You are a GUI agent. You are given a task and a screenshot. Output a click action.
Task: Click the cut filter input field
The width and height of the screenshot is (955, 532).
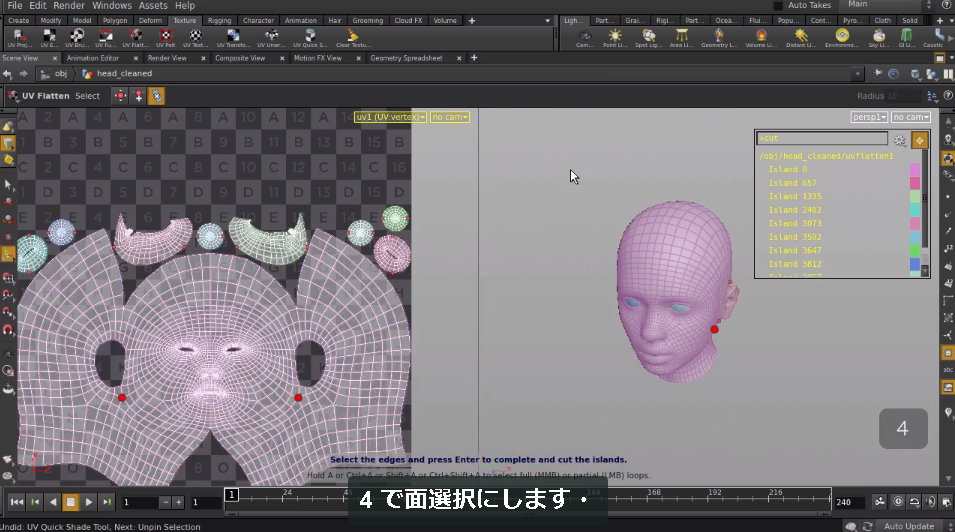[822, 138]
